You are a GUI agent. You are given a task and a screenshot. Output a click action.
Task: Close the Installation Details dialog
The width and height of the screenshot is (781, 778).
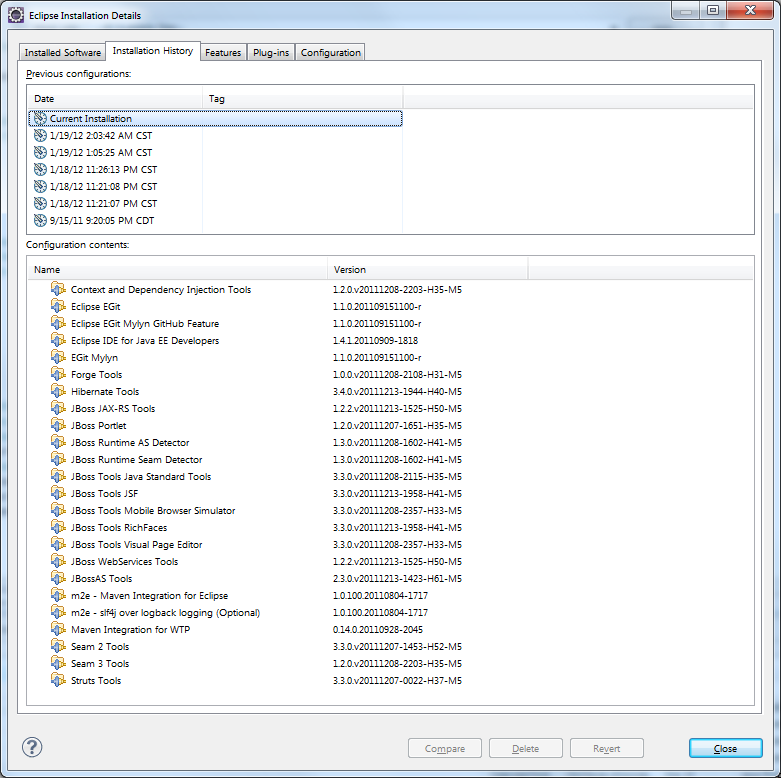tap(726, 748)
